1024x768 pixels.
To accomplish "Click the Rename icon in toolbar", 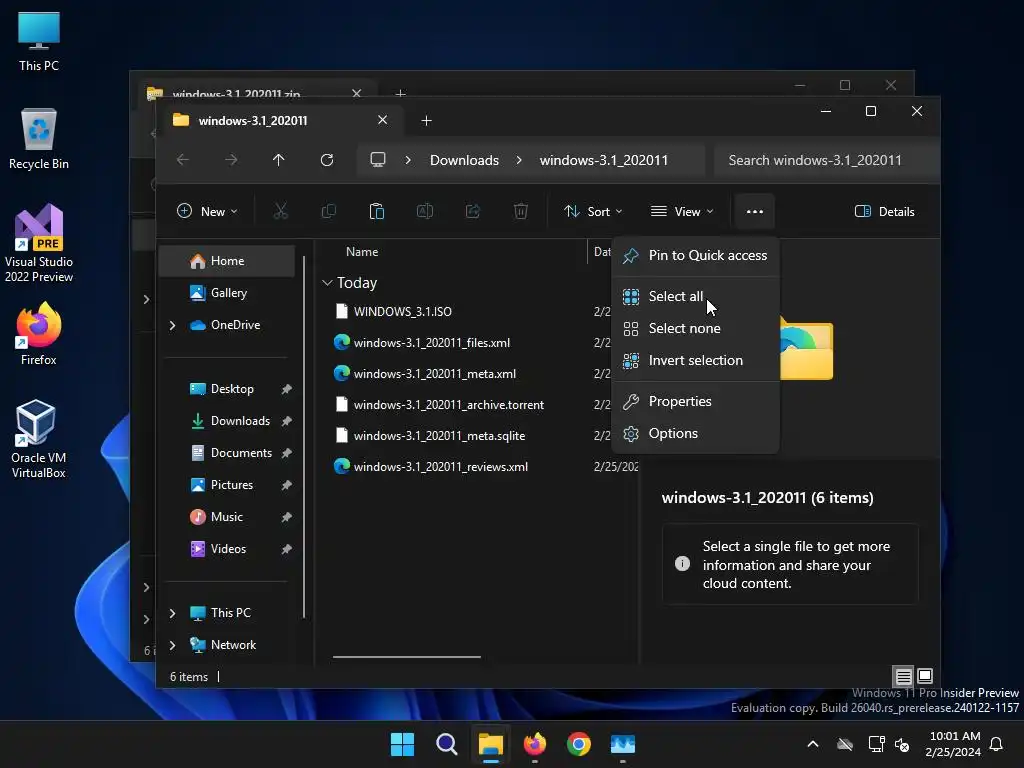I will click(424, 211).
